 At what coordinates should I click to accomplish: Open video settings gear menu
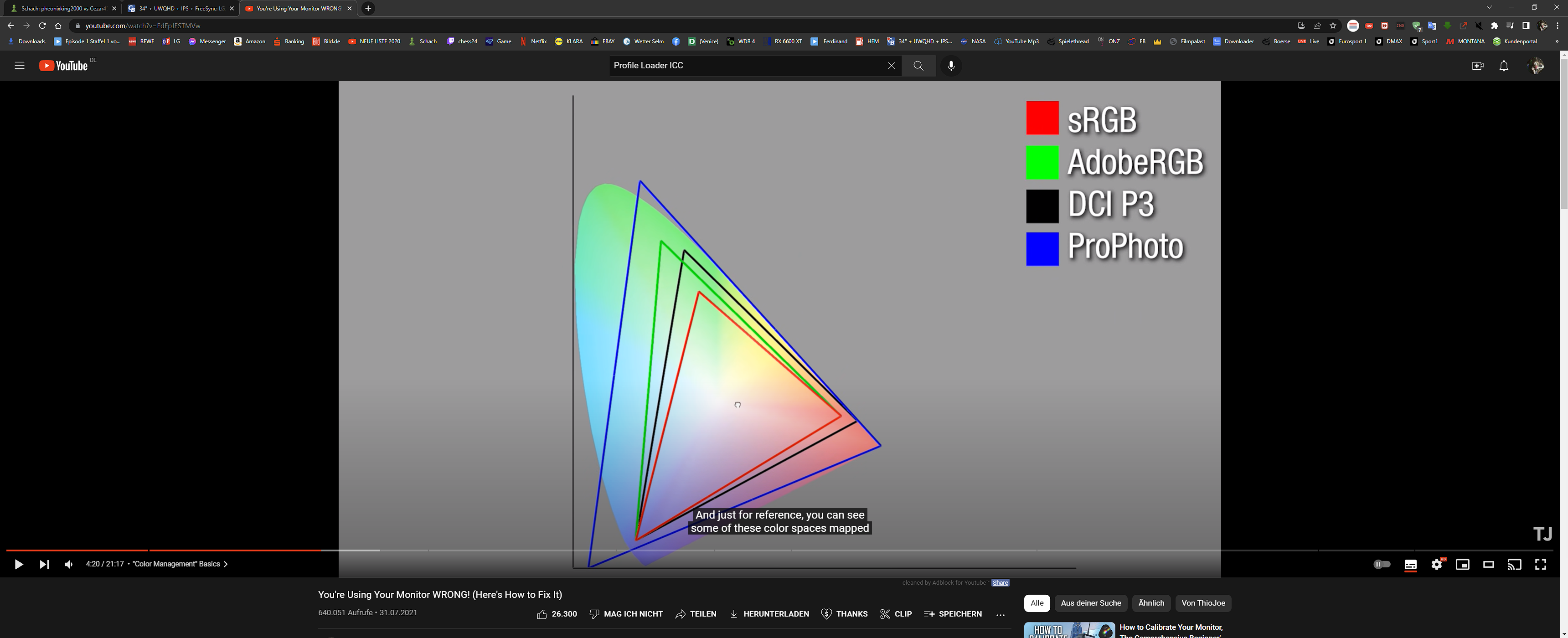[x=1437, y=564]
